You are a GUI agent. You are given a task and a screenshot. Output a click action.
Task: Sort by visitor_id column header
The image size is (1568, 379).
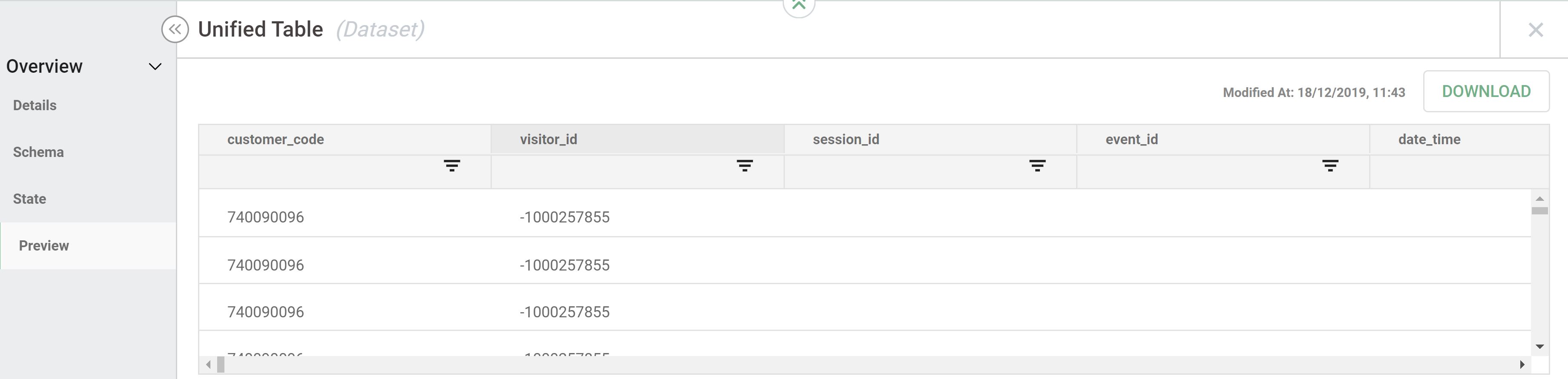pyautogui.click(x=549, y=140)
